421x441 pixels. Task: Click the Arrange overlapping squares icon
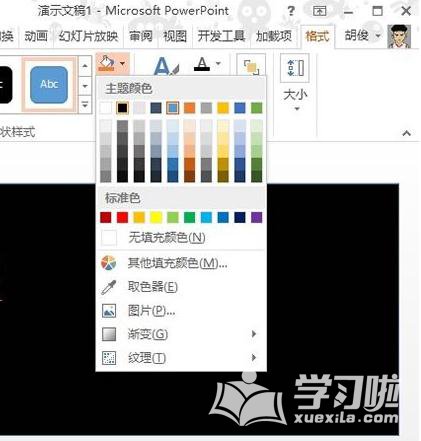click(251, 67)
